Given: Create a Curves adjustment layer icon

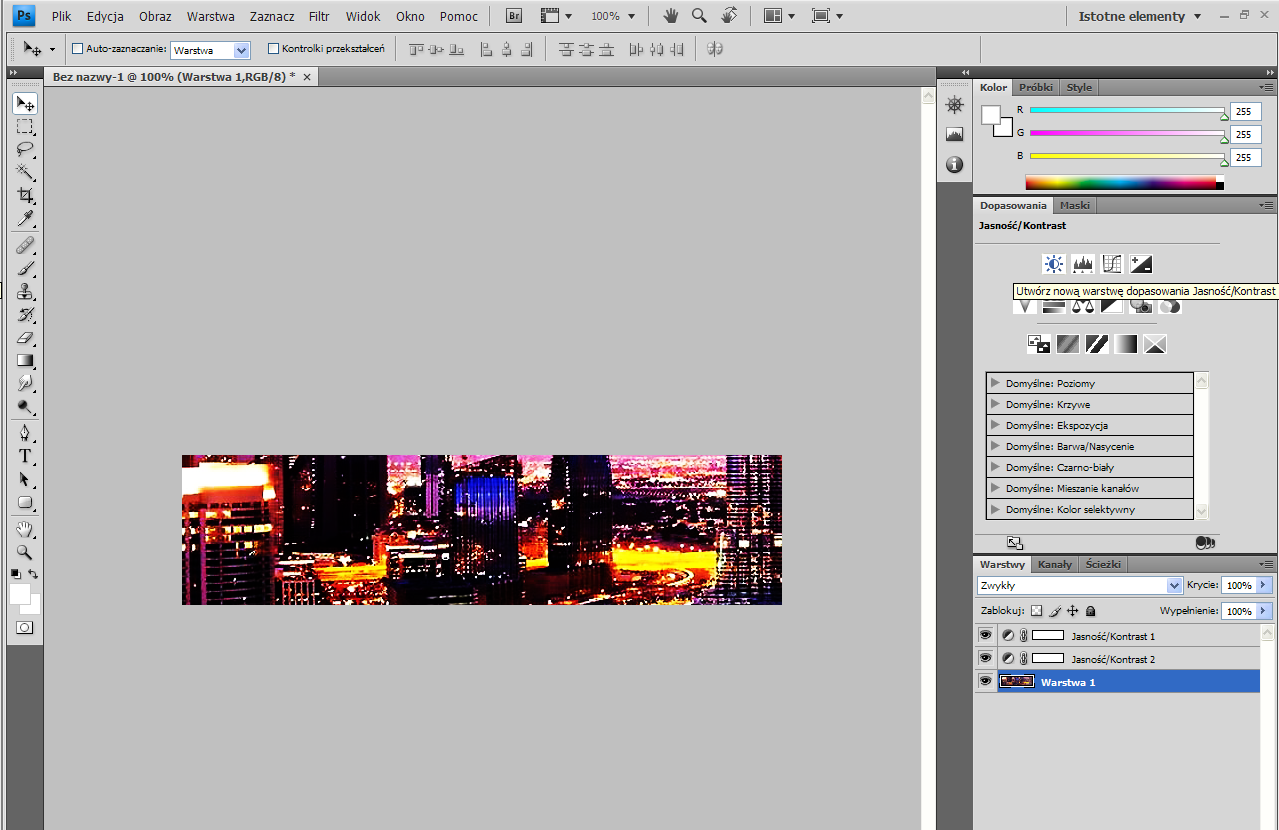Looking at the screenshot, I should coord(1112,264).
